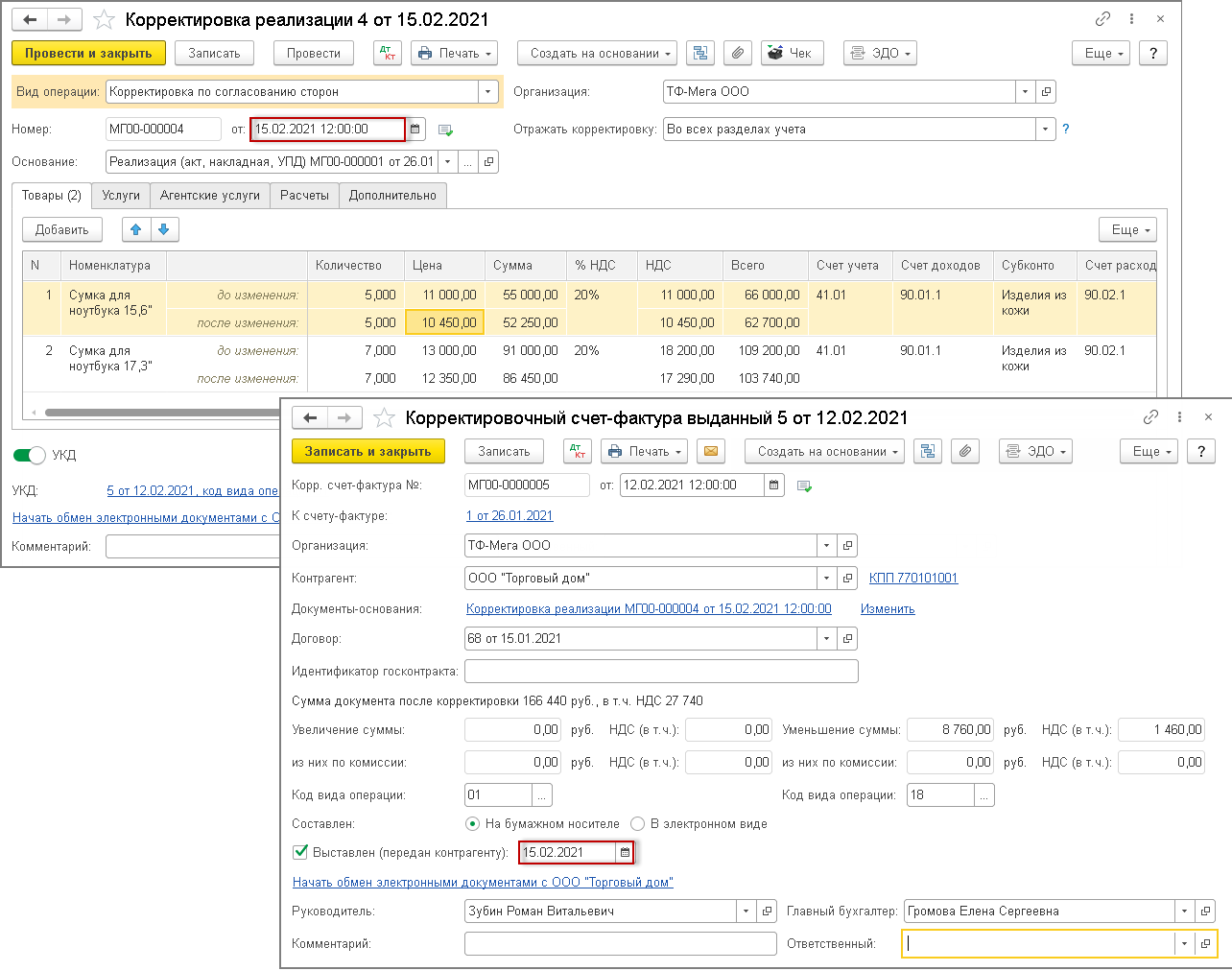The image size is (1232, 971).
Task: Click the Добавить button in the Товары tab
Action: [62, 229]
